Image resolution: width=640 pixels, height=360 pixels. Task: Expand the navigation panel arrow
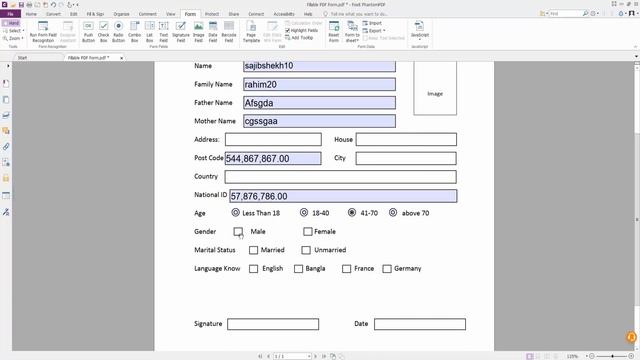8,66
